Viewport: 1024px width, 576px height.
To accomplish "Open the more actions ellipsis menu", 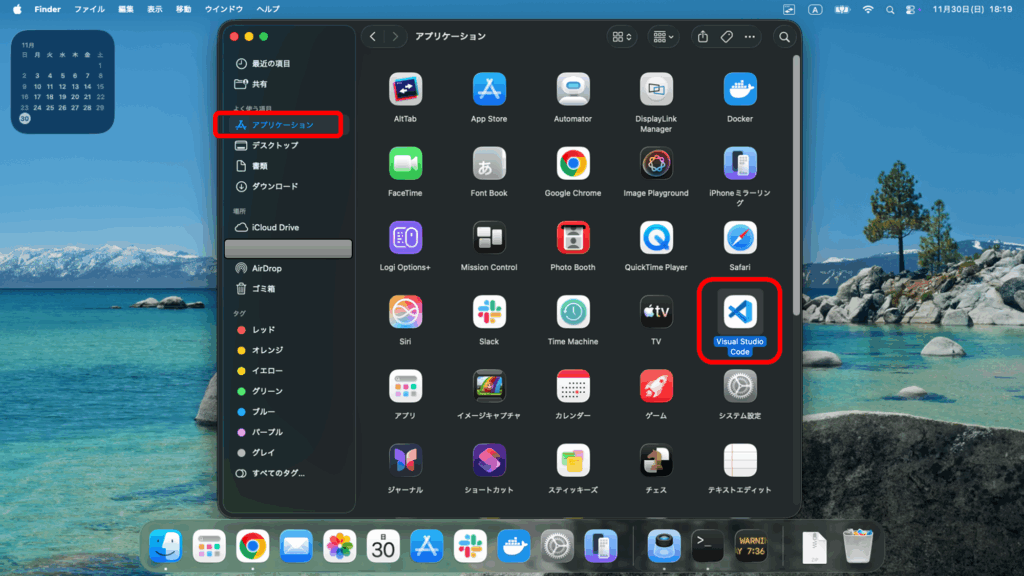I will click(x=750, y=37).
